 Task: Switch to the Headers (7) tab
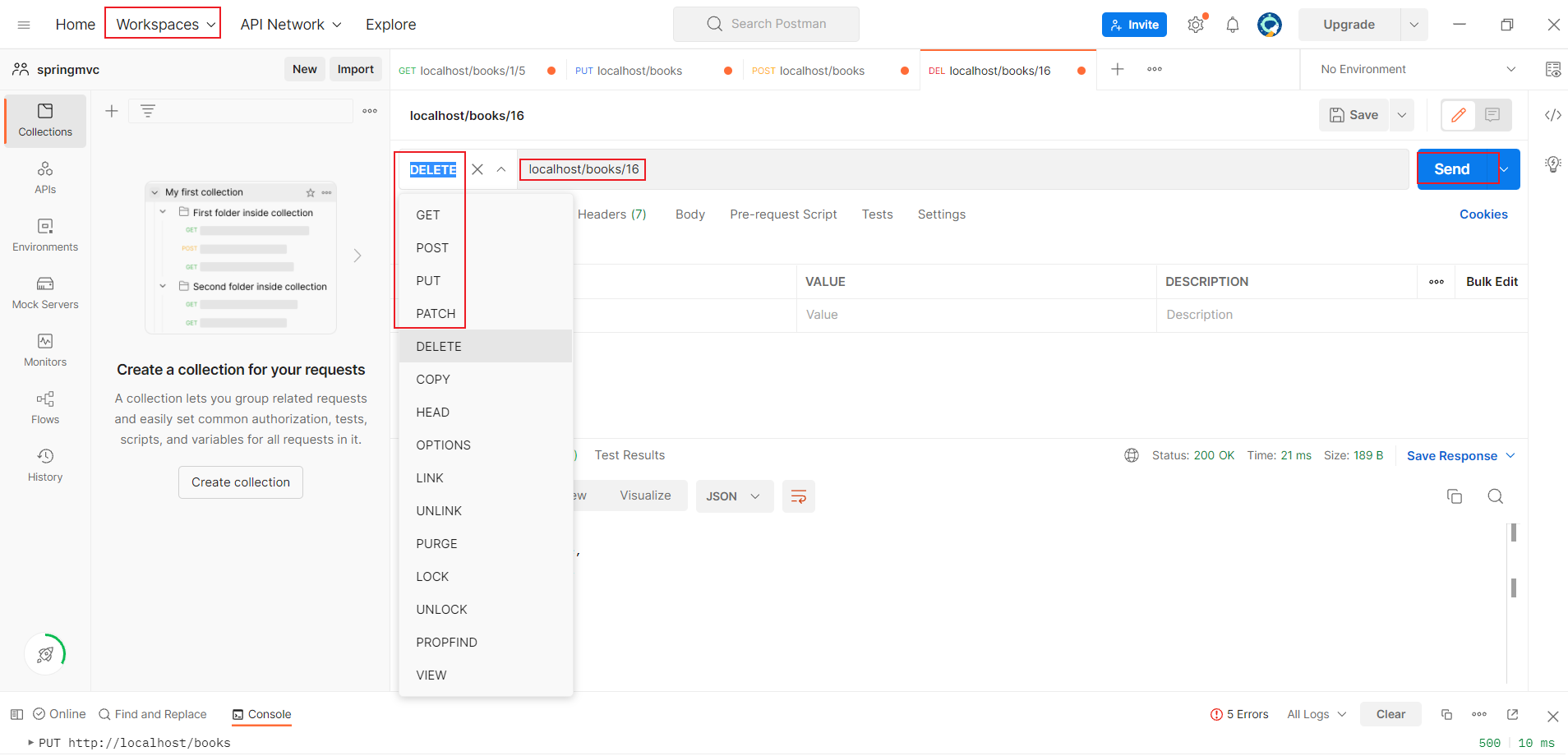(x=612, y=214)
